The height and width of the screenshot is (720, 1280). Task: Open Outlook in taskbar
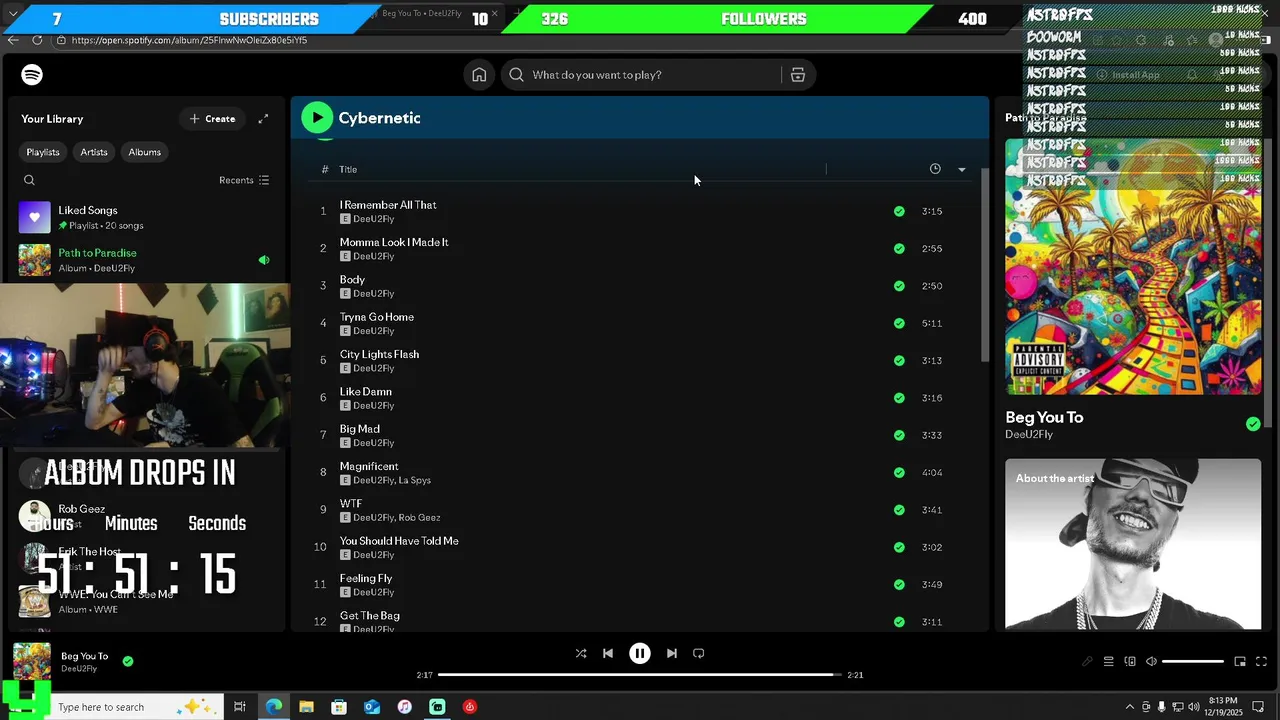click(x=372, y=707)
